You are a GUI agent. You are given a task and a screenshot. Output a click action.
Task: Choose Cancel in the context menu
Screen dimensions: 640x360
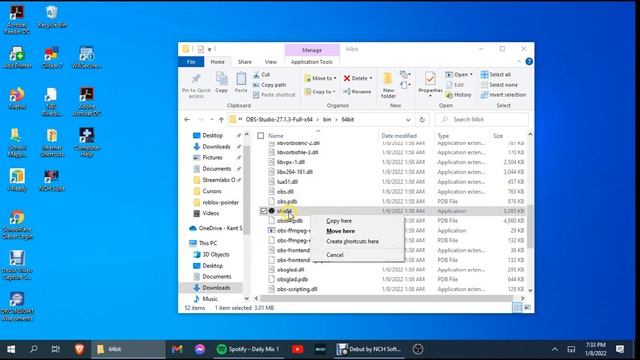335,255
